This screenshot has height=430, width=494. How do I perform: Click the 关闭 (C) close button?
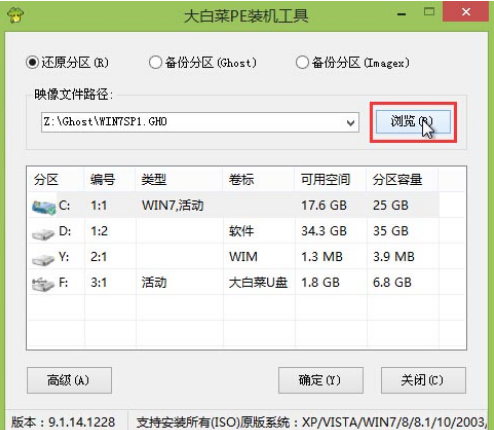tap(423, 380)
